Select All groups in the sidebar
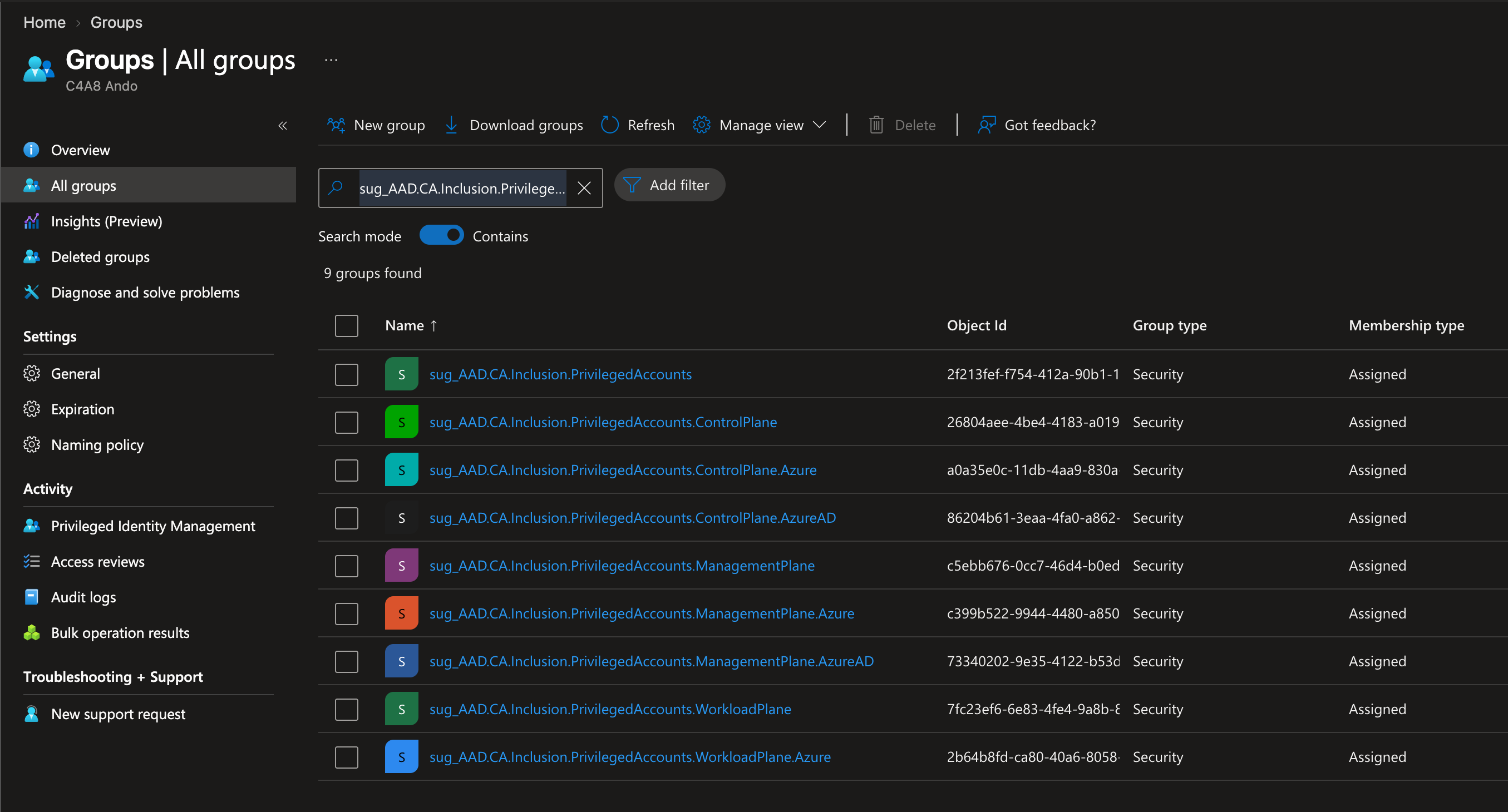 point(148,185)
